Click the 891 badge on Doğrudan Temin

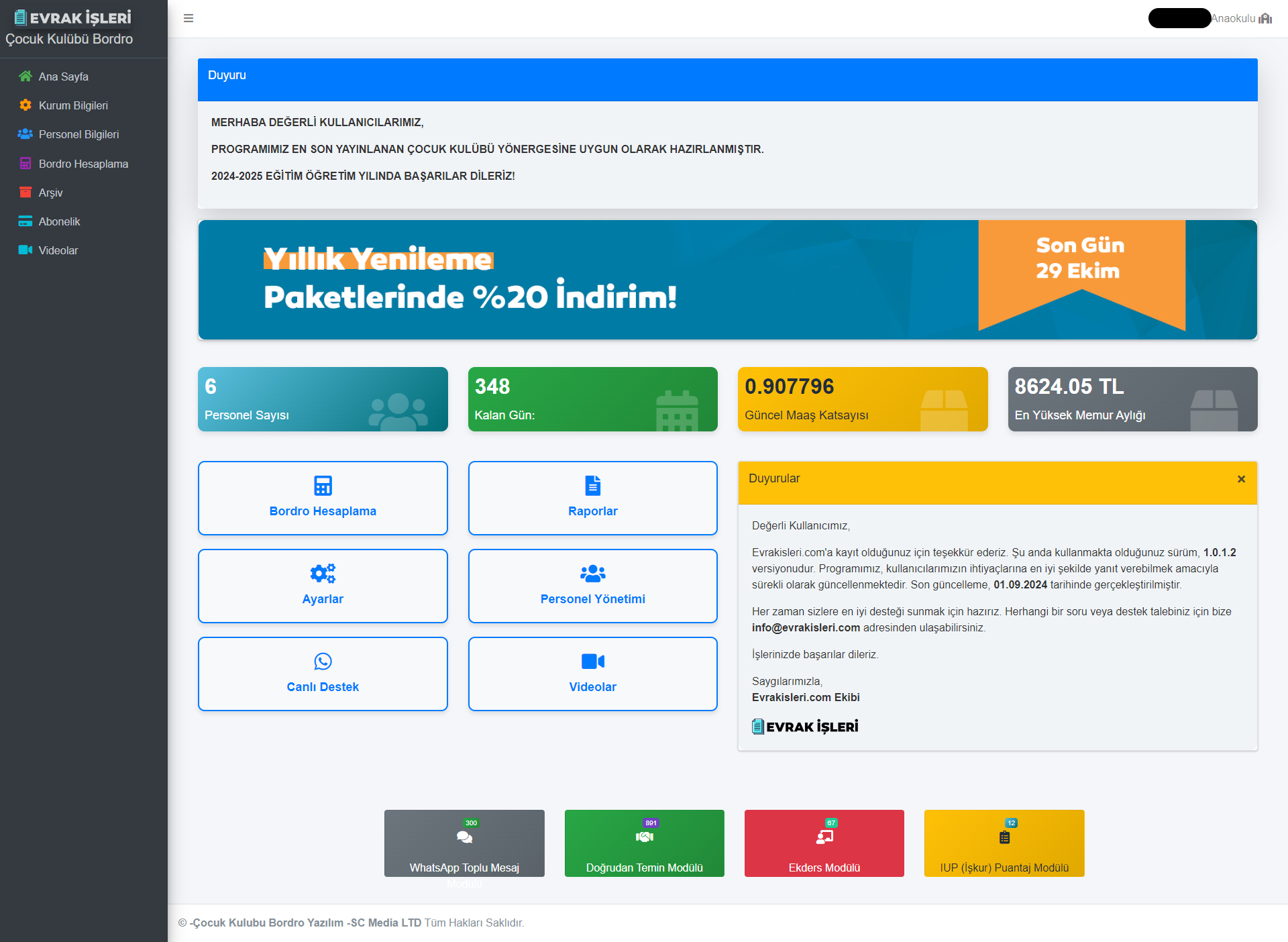tap(651, 823)
